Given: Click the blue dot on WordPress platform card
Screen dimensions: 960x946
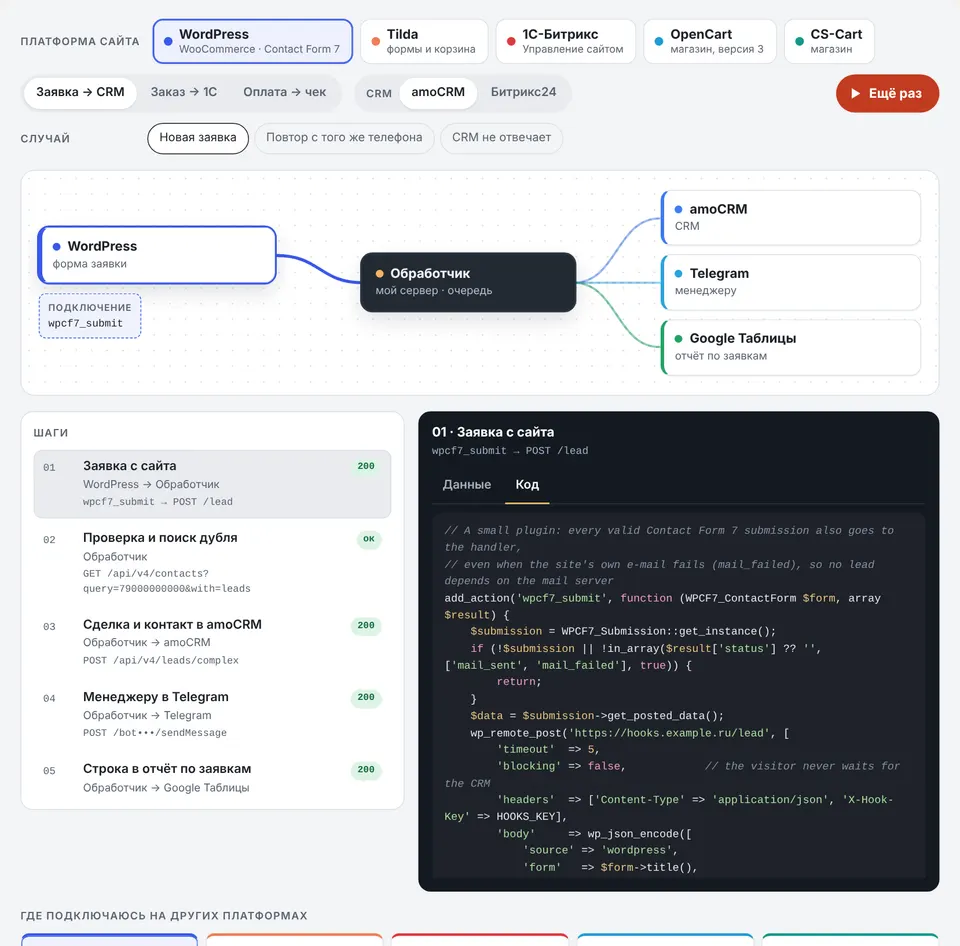Looking at the screenshot, I should click(x=168, y=42).
